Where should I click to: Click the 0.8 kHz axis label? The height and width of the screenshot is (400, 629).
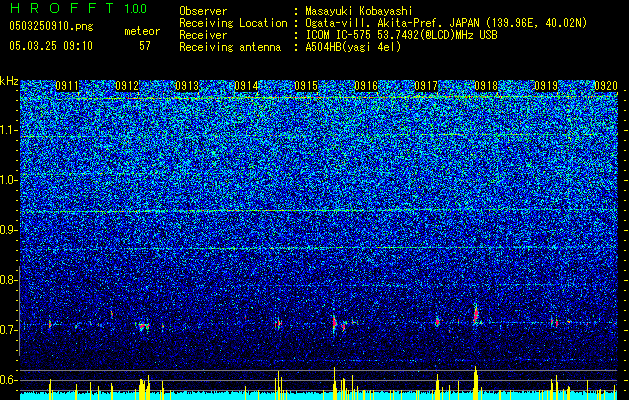[9, 280]
